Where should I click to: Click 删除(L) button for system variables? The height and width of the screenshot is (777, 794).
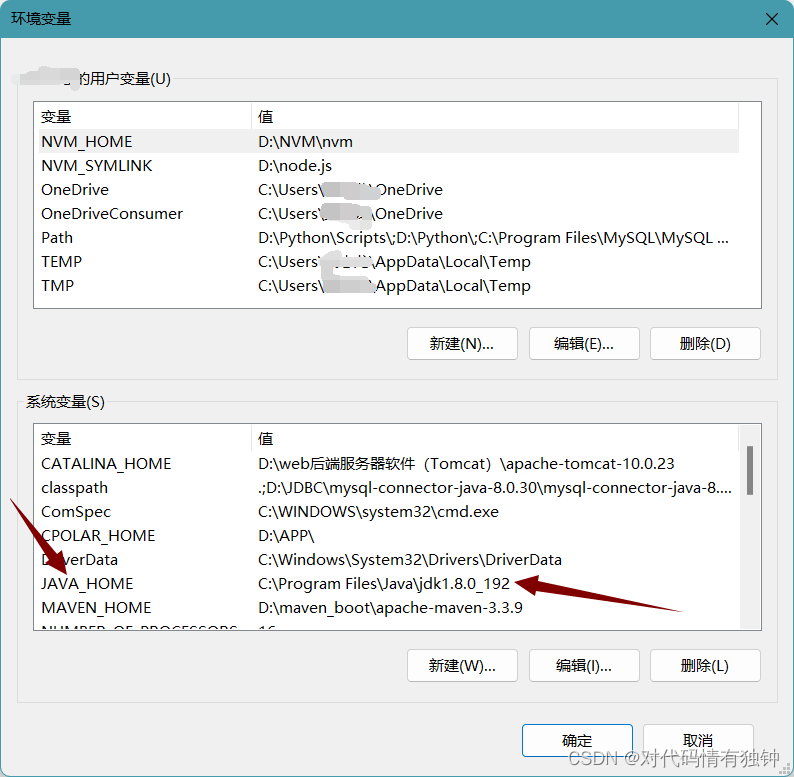(705, 666)
